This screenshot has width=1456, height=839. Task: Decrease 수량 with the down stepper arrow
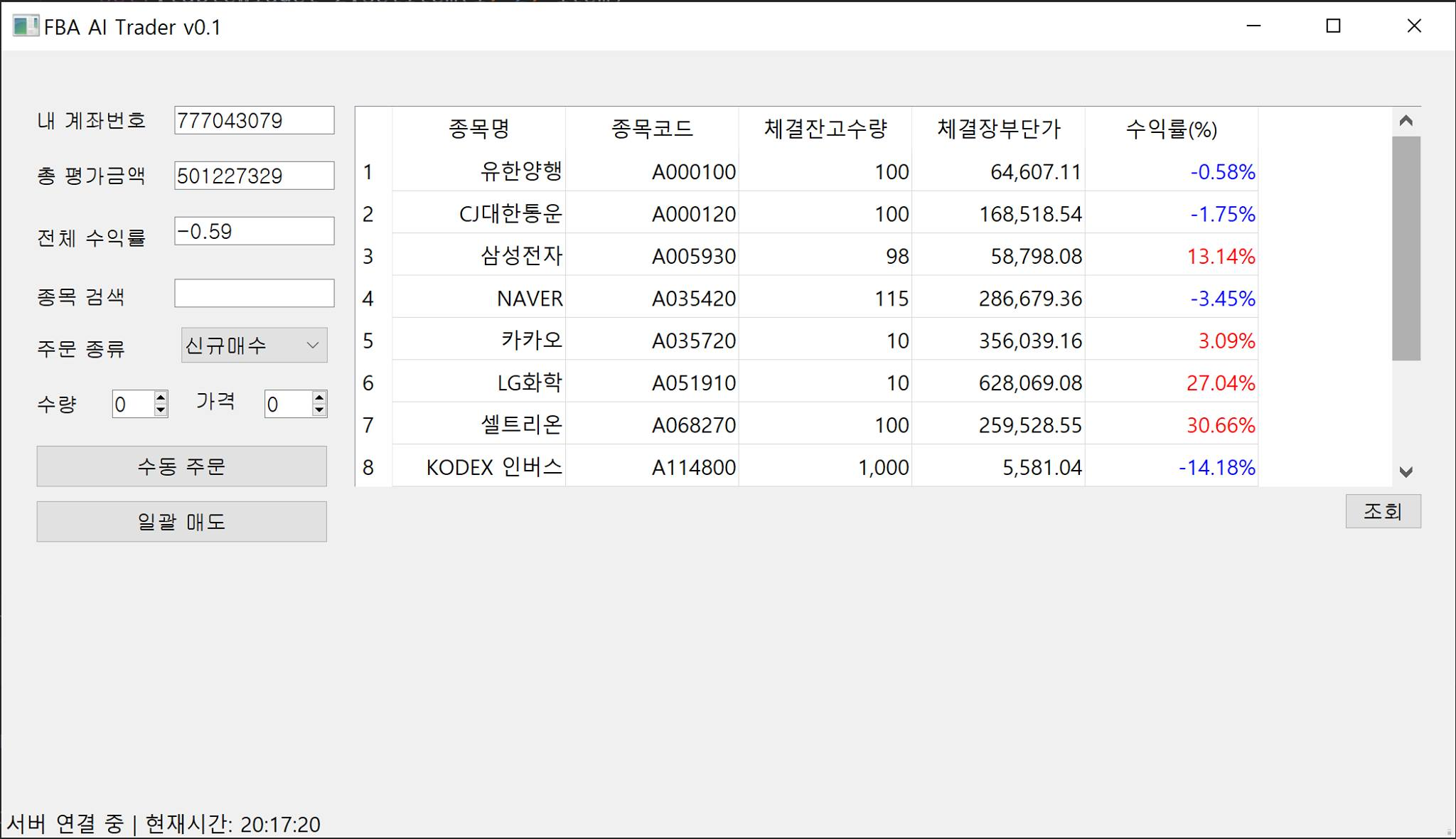pyautogui.click(x=161, y=410)
